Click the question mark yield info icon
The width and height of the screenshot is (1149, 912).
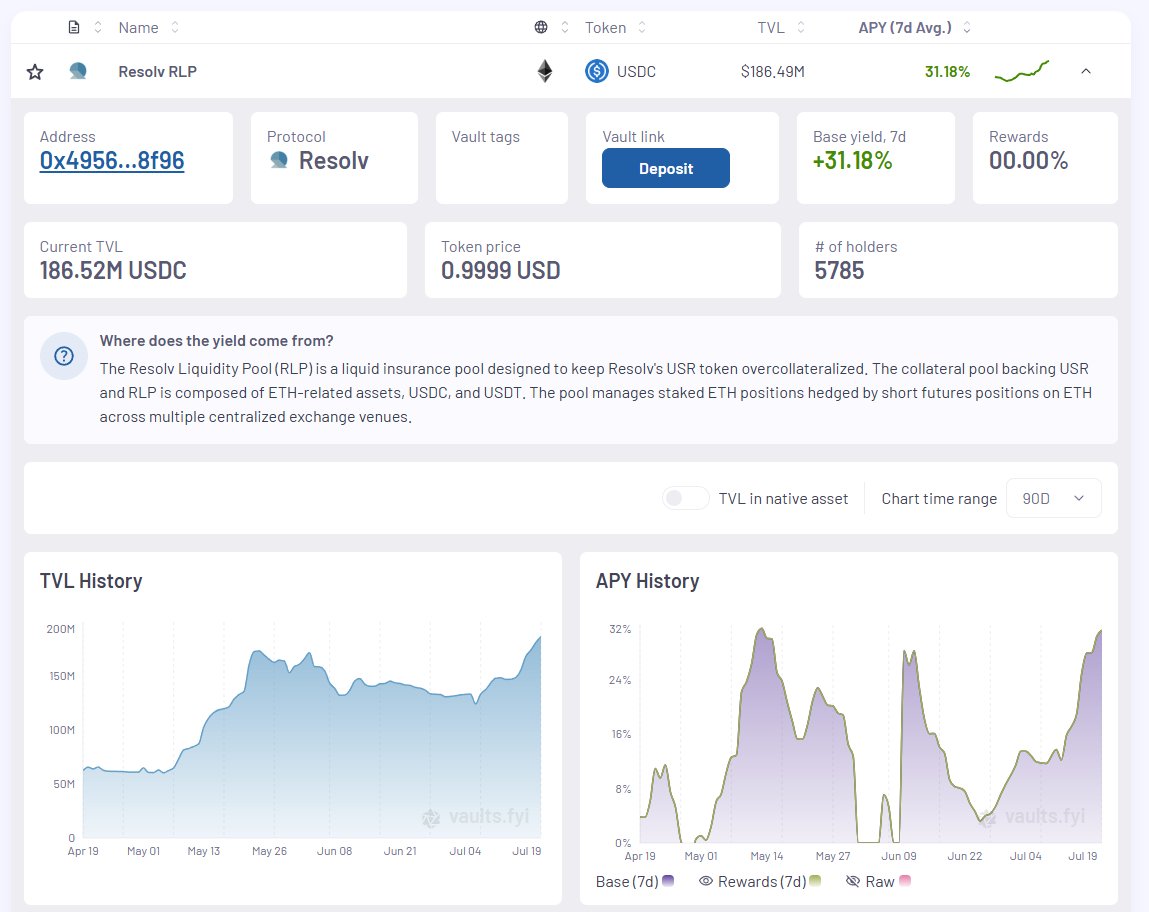point(64,356)
